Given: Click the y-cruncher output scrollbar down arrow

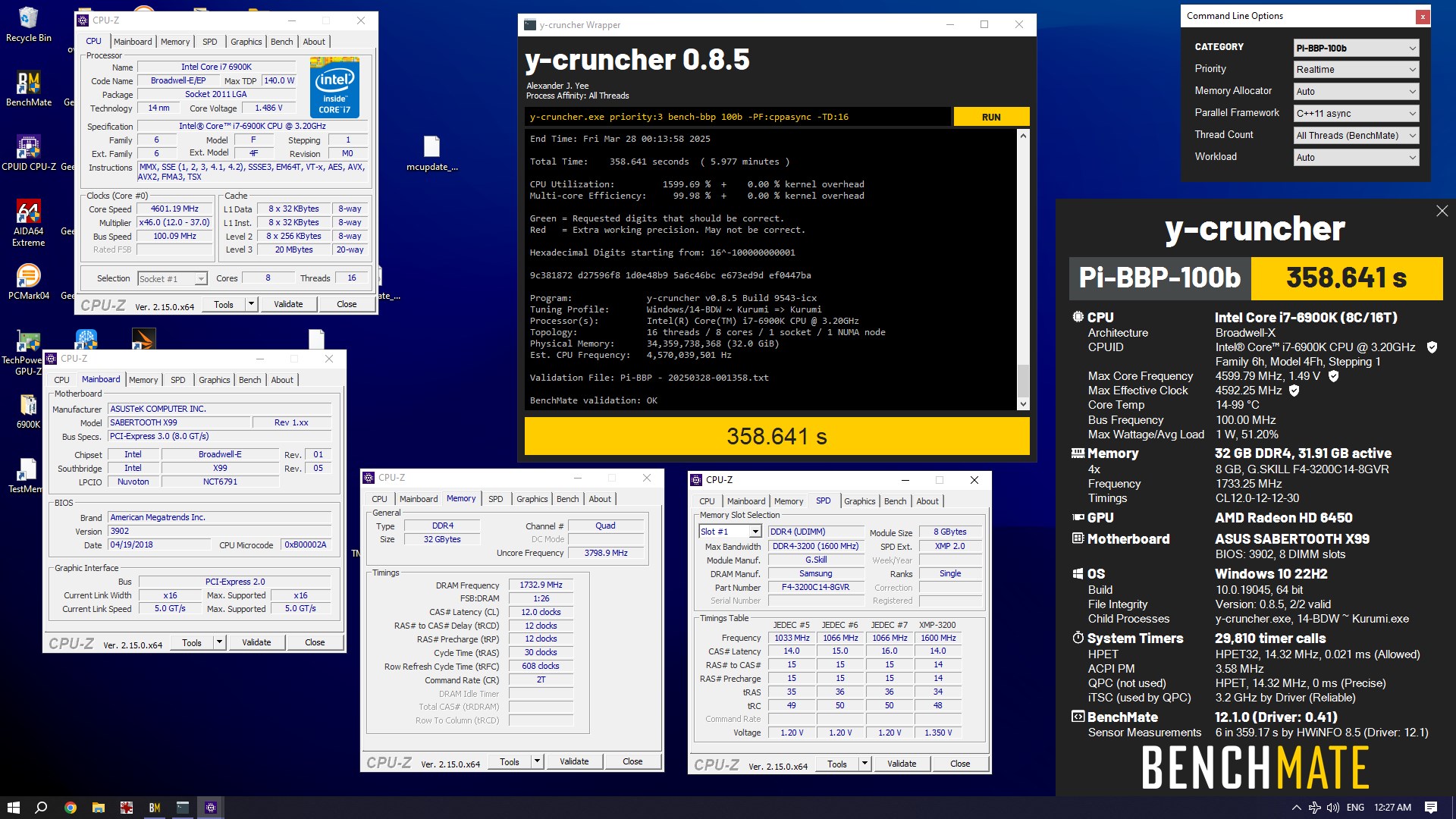Looking at the screenshot, I should [x=1023, y=404].
